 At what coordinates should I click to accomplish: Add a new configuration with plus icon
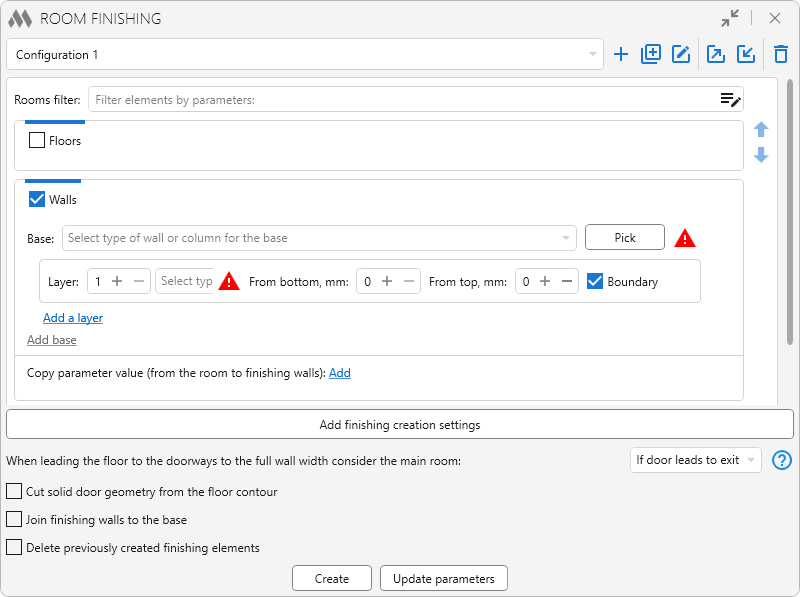tap(620, 54)
